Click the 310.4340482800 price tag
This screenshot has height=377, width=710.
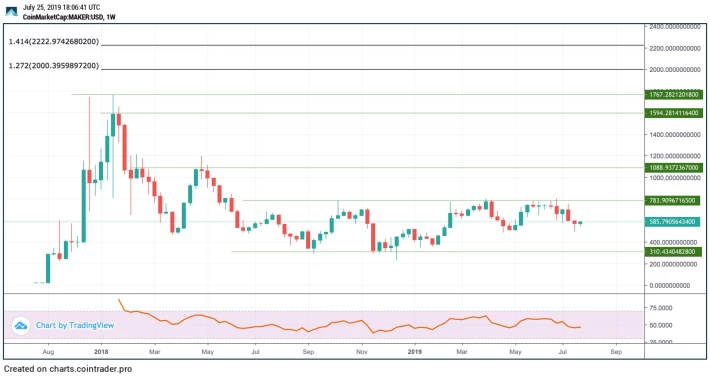(x=673, y=252)
